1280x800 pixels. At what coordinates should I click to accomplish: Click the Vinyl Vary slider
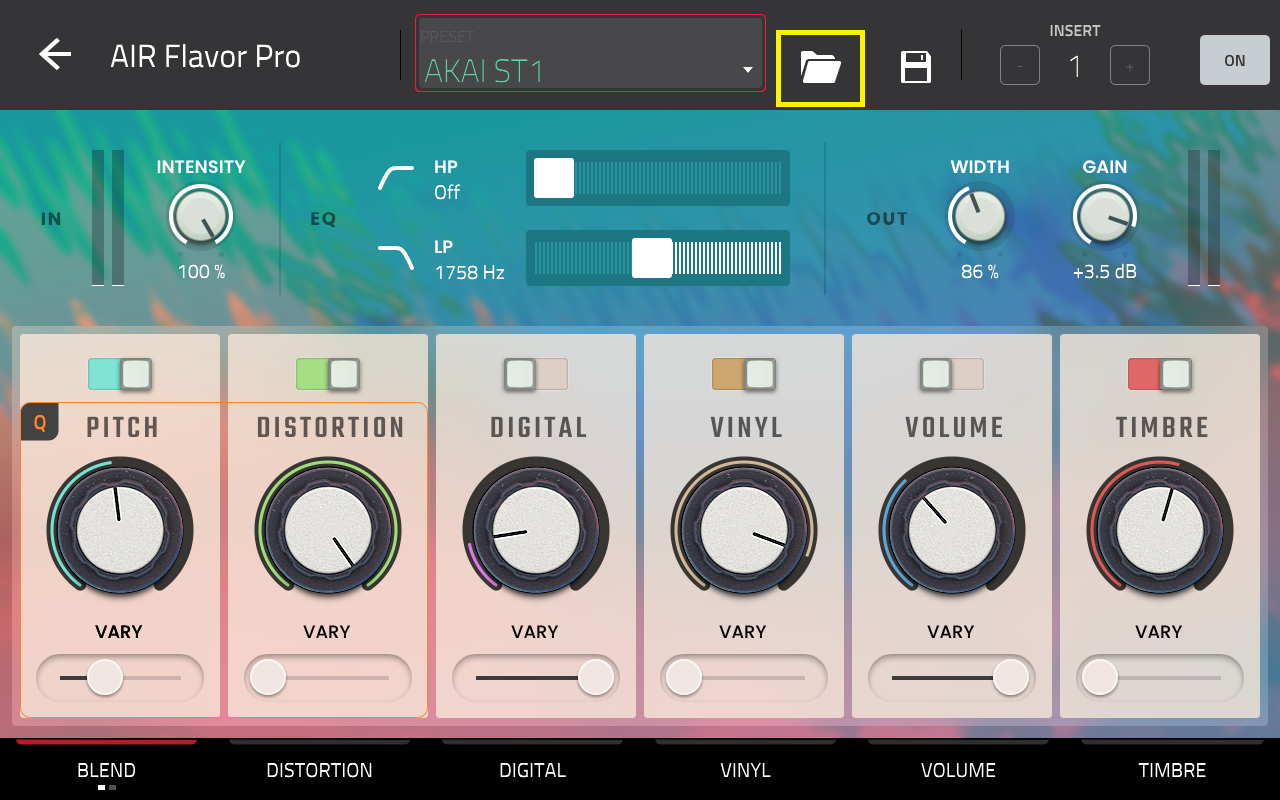click(x=744, y=678)
